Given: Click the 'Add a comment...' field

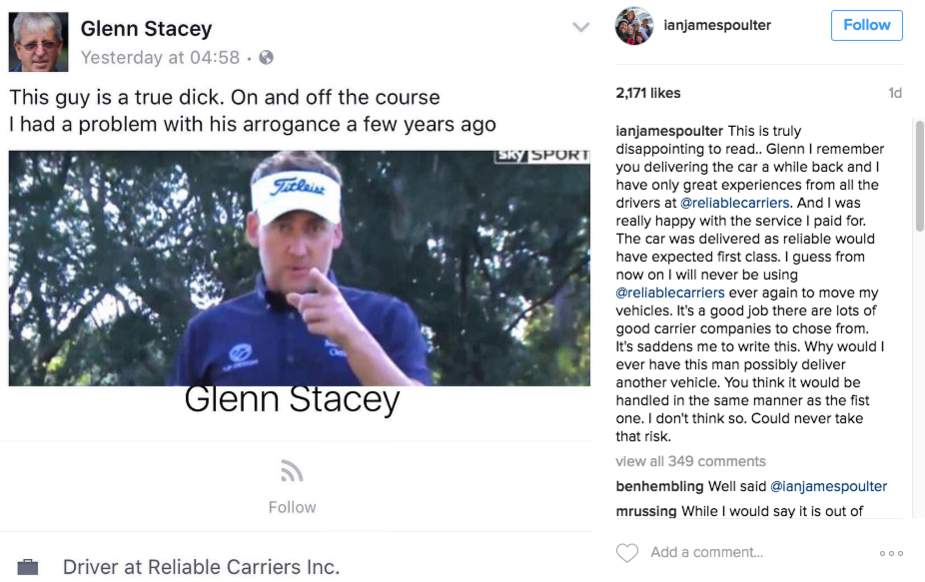Looking at the screenshot, I should pos(707,552).
